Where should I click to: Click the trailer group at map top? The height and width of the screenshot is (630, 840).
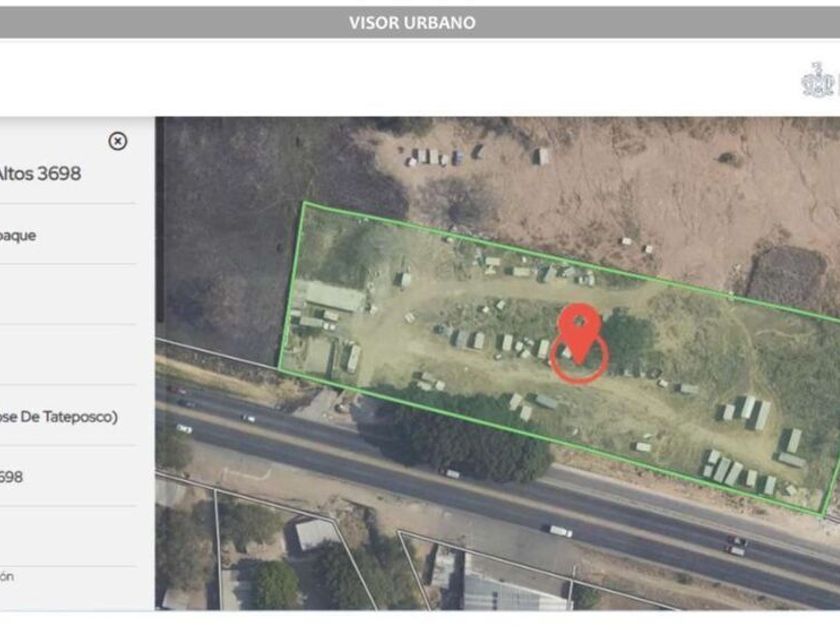[x=435, y=156]
